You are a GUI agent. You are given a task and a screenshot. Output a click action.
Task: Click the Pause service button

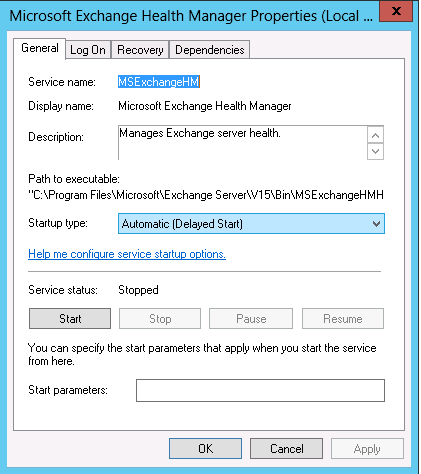tap(251, 319)
